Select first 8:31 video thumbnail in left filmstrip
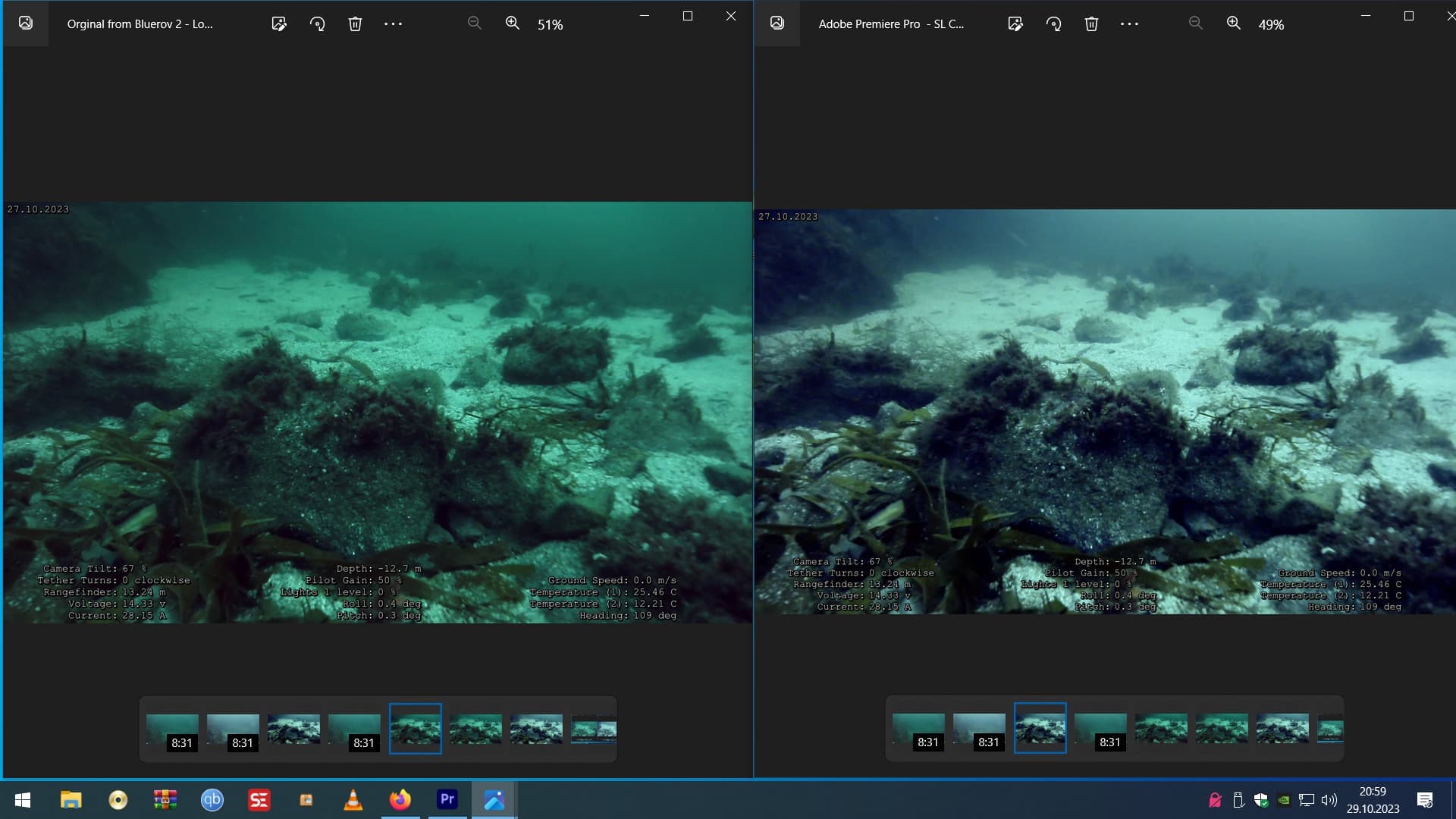The height and width of the screenshot is (819, 1456). point(172,730)
